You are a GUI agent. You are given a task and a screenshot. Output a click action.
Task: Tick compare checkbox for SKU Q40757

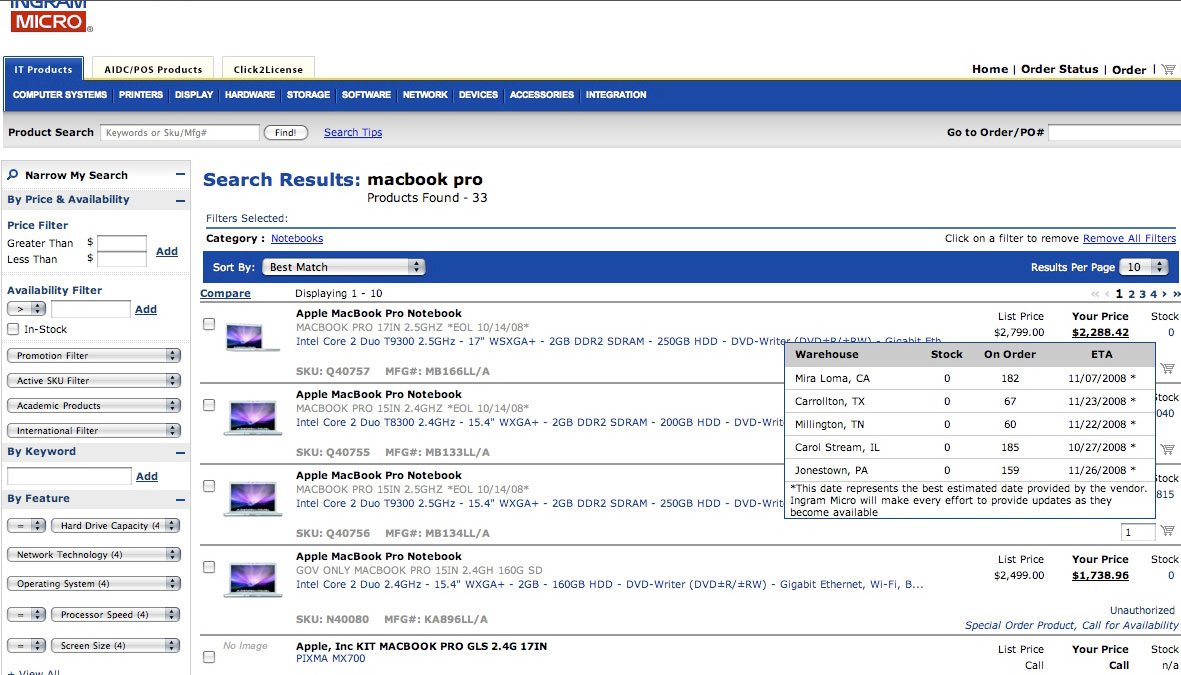pyautogui.click(x=209, y=324)
